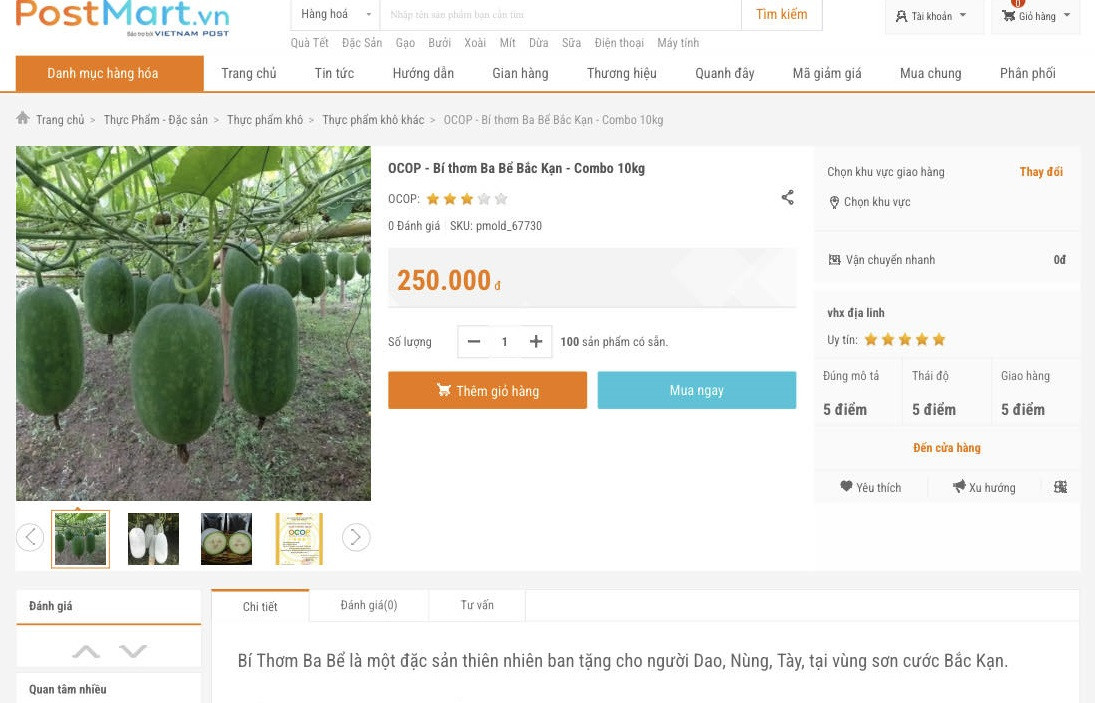This screenshot has height=703, width=1095.
Task: Open Chọn khu vực location selector
Action: tap(876, 202)
